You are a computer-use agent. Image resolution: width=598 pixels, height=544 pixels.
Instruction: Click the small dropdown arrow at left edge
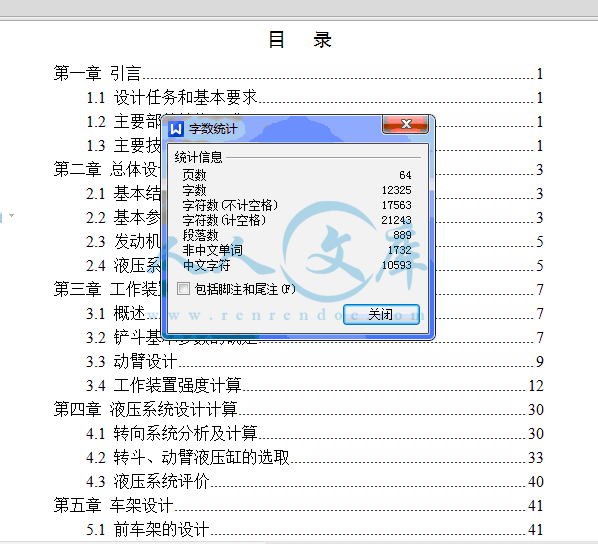(x=11, y=216)
